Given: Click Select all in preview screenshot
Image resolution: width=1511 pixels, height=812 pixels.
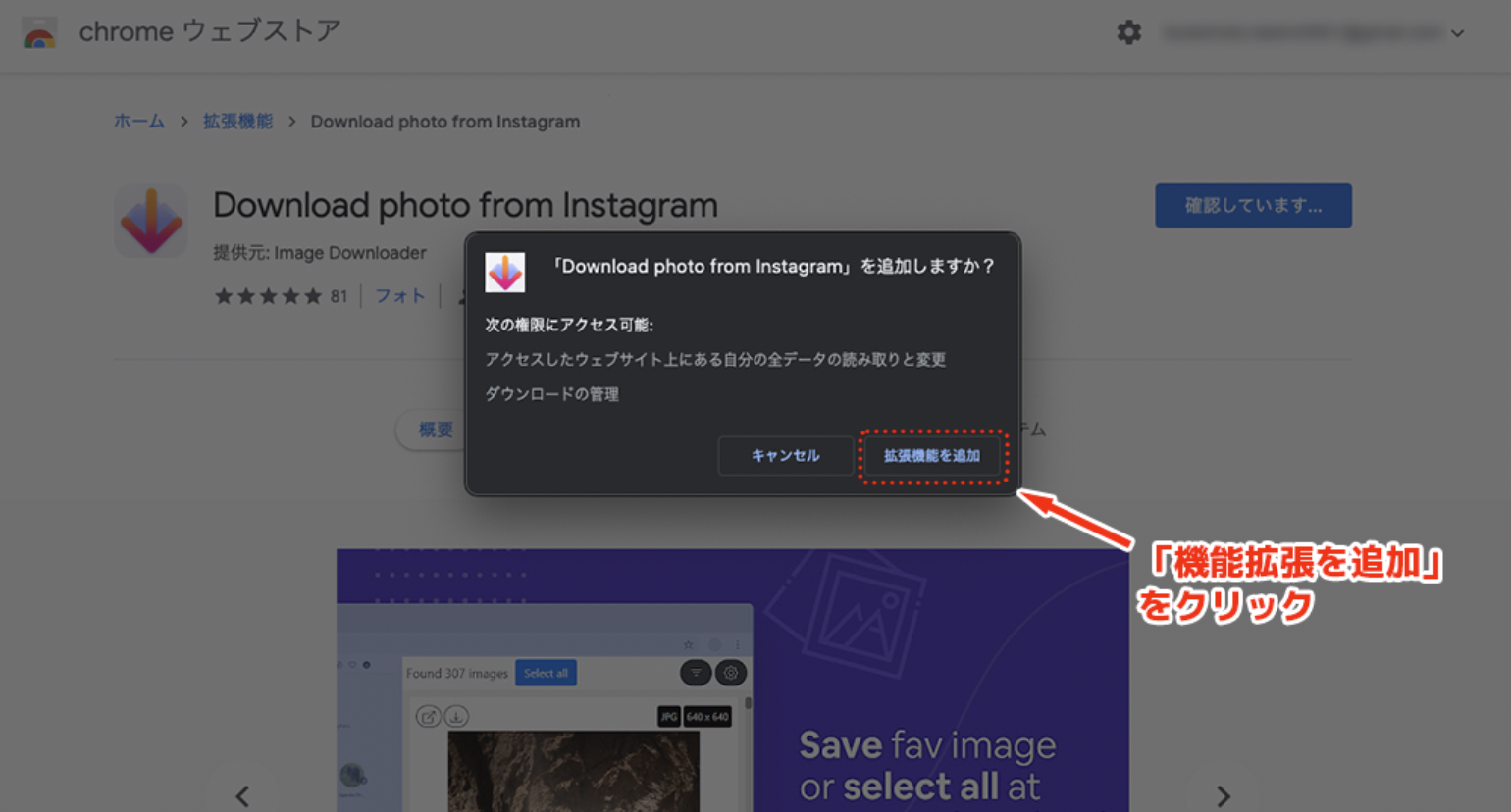Looking at the screenshot, I should [x=546, y=674].
